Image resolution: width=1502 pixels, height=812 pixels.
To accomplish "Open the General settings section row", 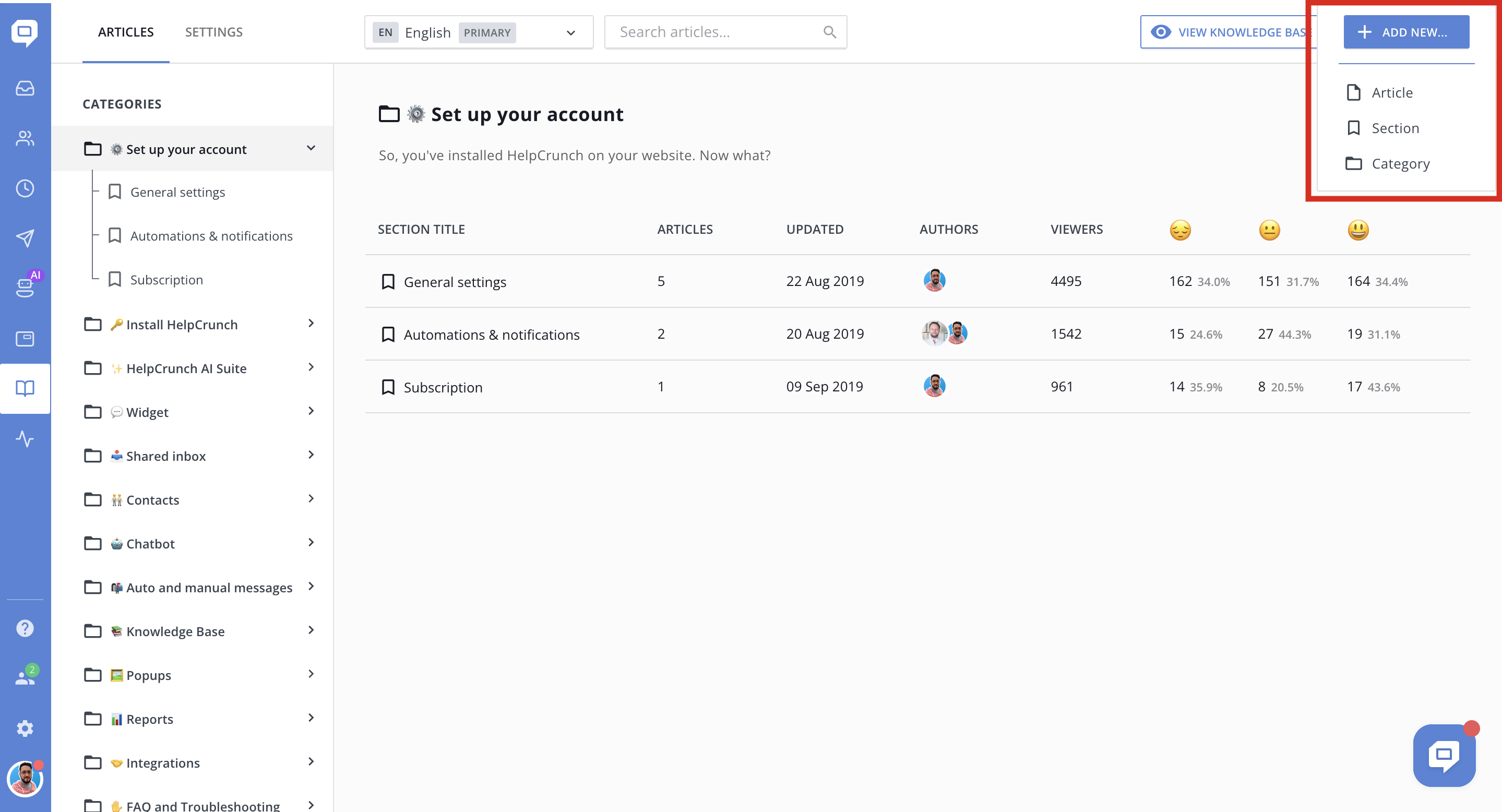I will [455, 282].
